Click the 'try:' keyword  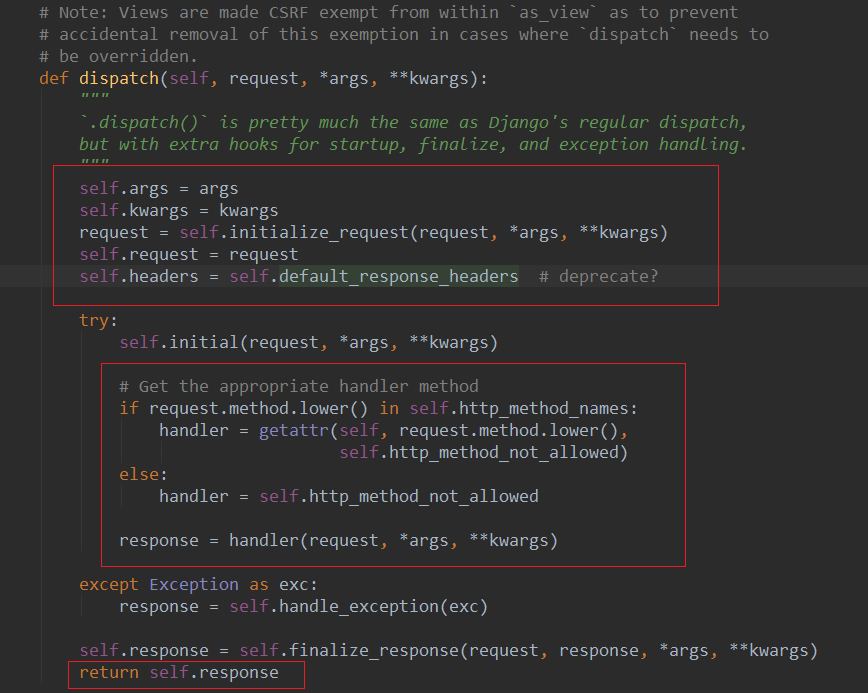tap(98, 320)
